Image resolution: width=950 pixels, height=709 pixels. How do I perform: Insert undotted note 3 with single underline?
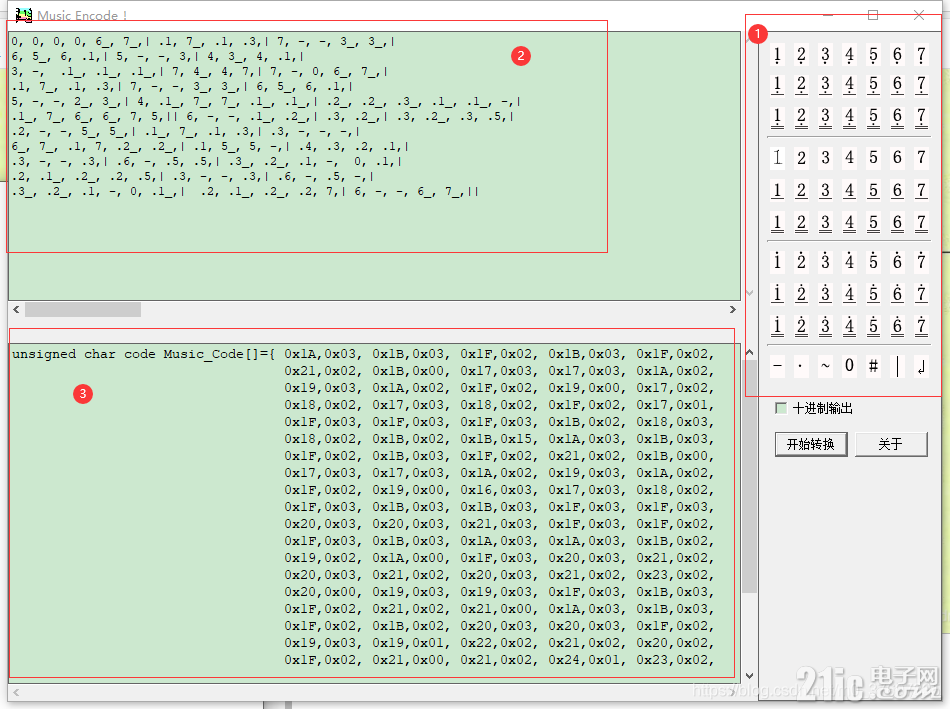click(825, 190)
